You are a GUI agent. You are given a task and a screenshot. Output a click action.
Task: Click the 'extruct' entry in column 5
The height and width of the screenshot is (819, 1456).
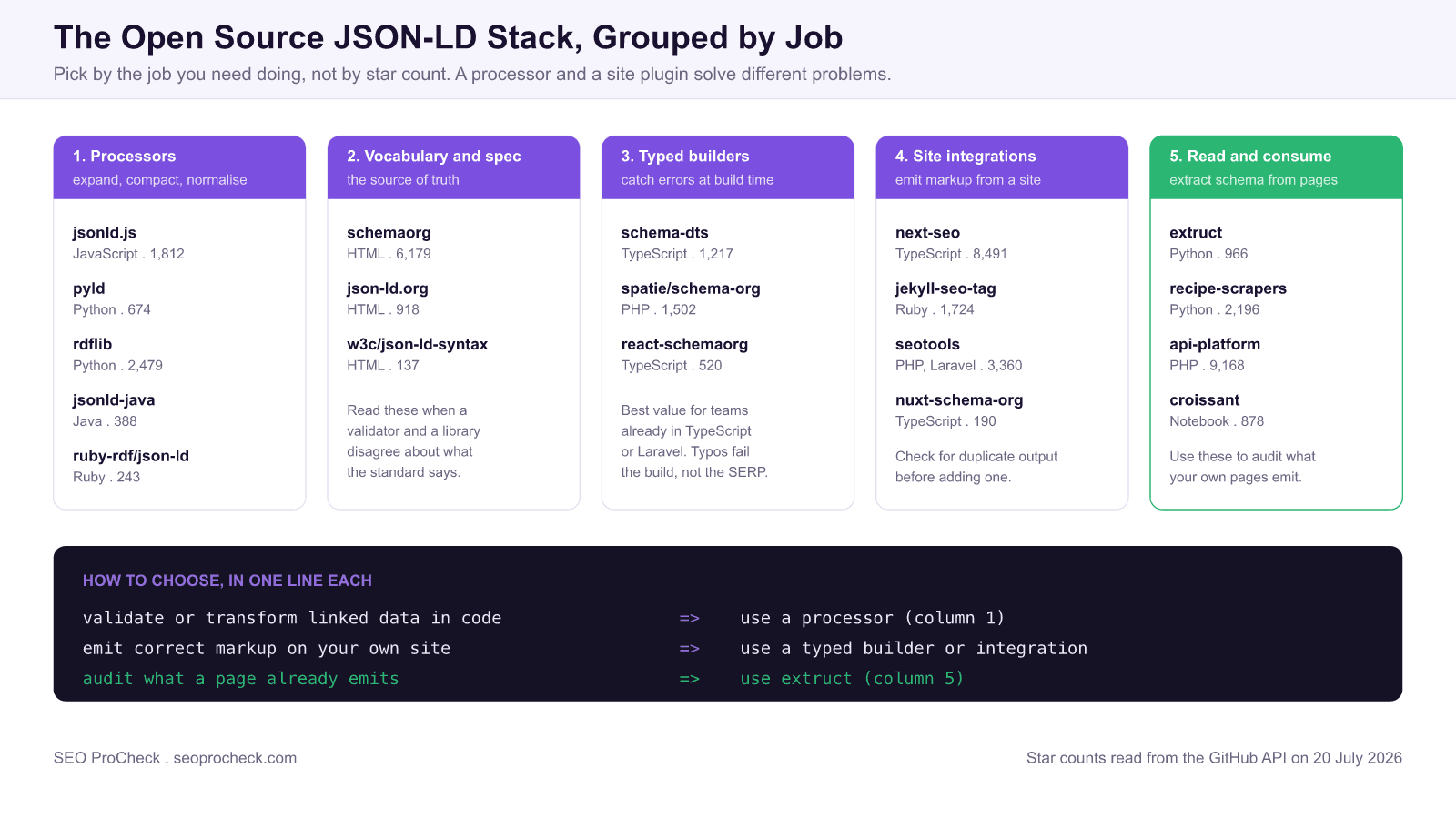coord(1196,233)
